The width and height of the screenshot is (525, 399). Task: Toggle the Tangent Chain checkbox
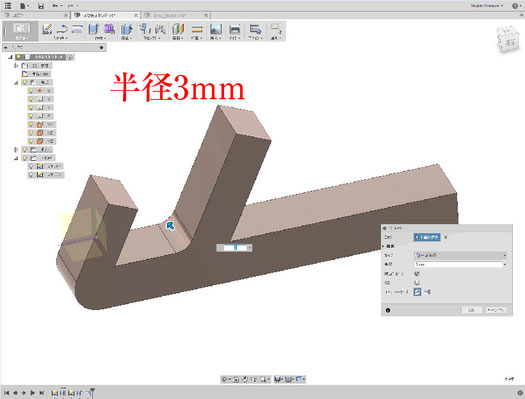click(x=417, y=273)
